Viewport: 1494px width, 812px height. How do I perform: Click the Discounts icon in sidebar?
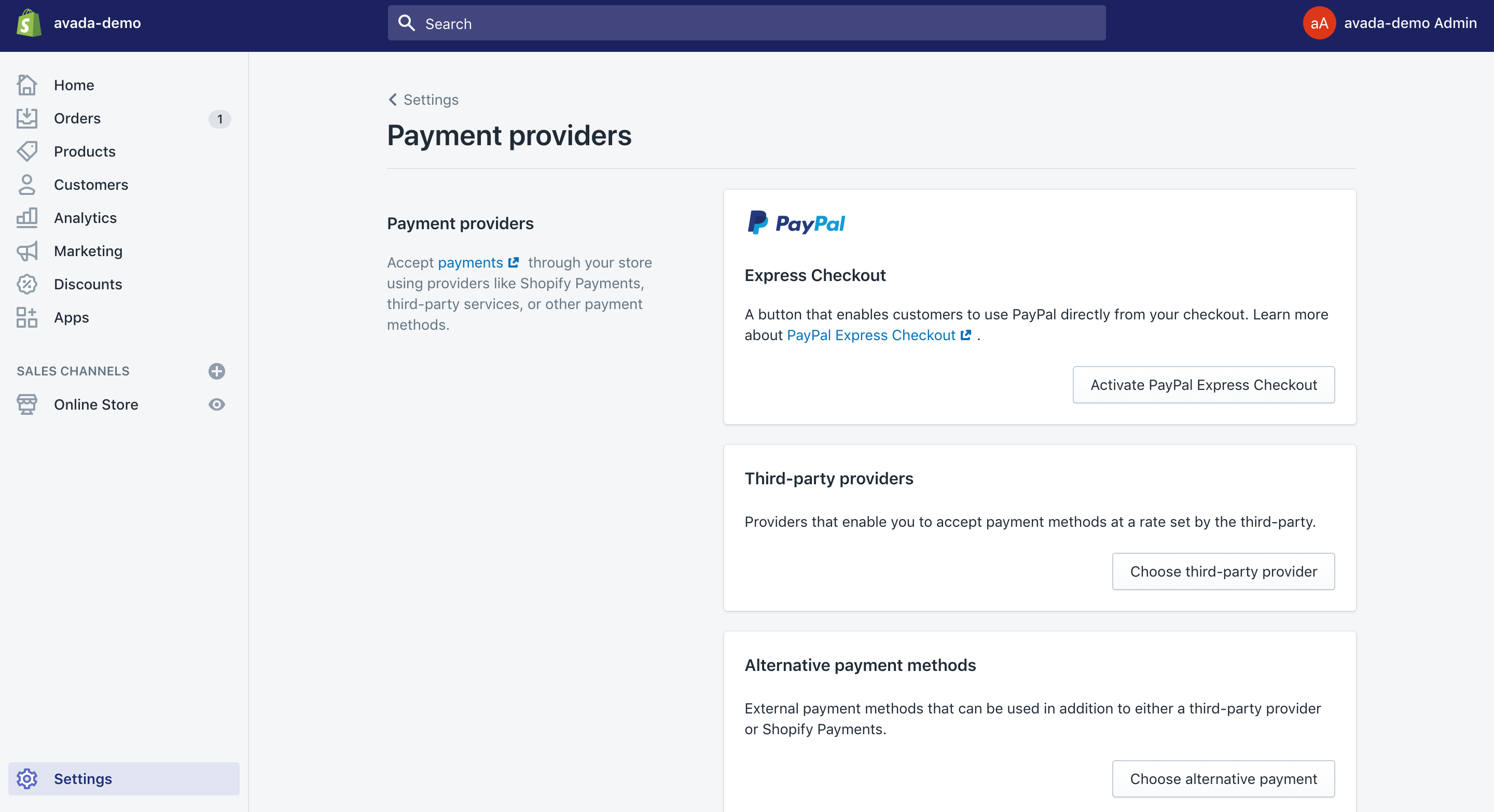tap(27, 284)
